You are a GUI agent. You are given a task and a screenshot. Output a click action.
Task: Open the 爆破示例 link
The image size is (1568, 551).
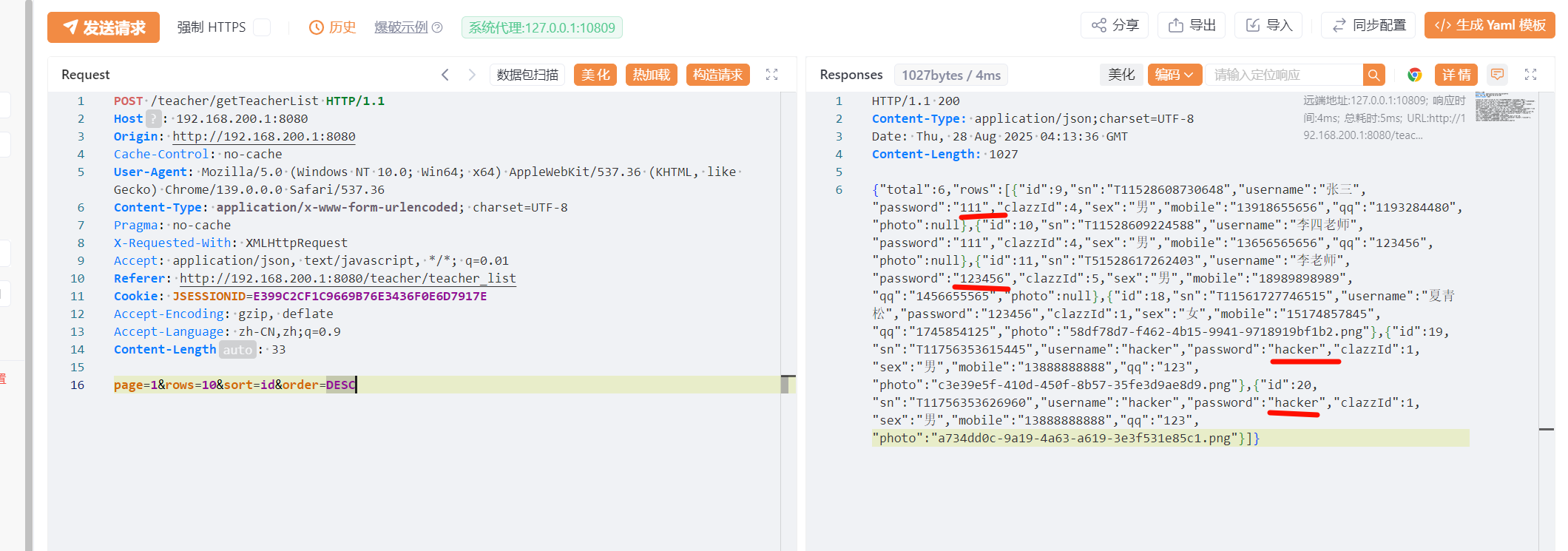401,27
